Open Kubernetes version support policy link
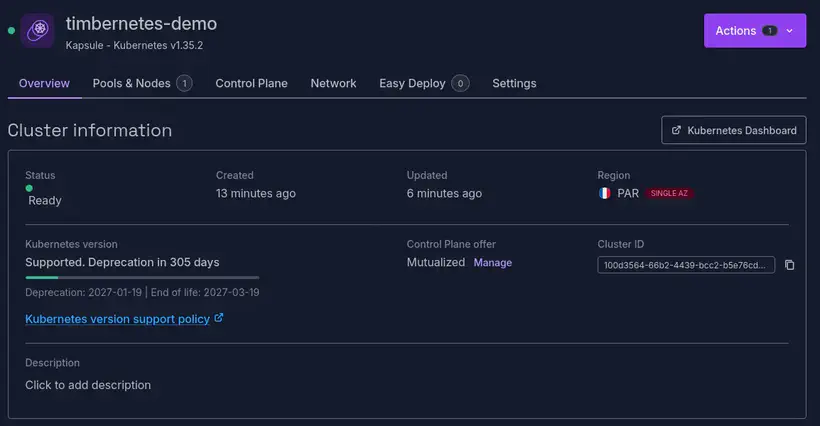820x426 pixels. tap(117, 319)
